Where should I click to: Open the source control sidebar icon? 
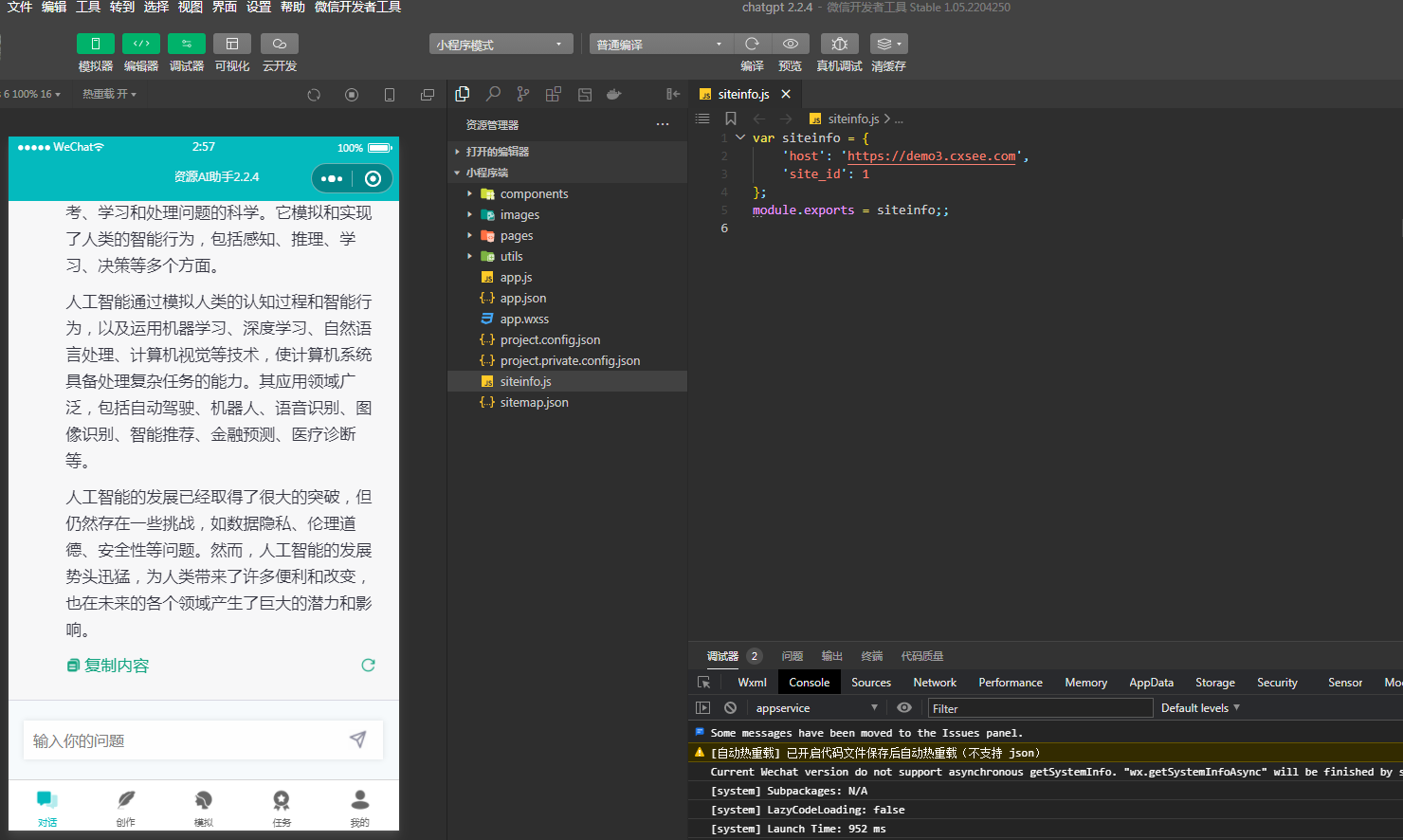pos(523,94)
